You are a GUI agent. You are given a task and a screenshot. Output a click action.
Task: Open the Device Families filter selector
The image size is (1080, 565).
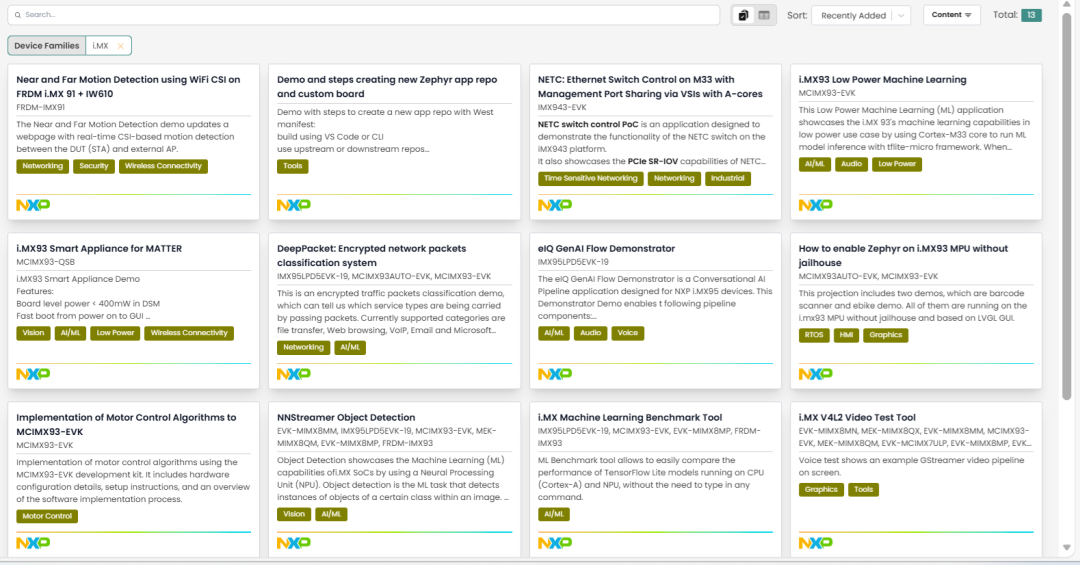click(47, 46)
